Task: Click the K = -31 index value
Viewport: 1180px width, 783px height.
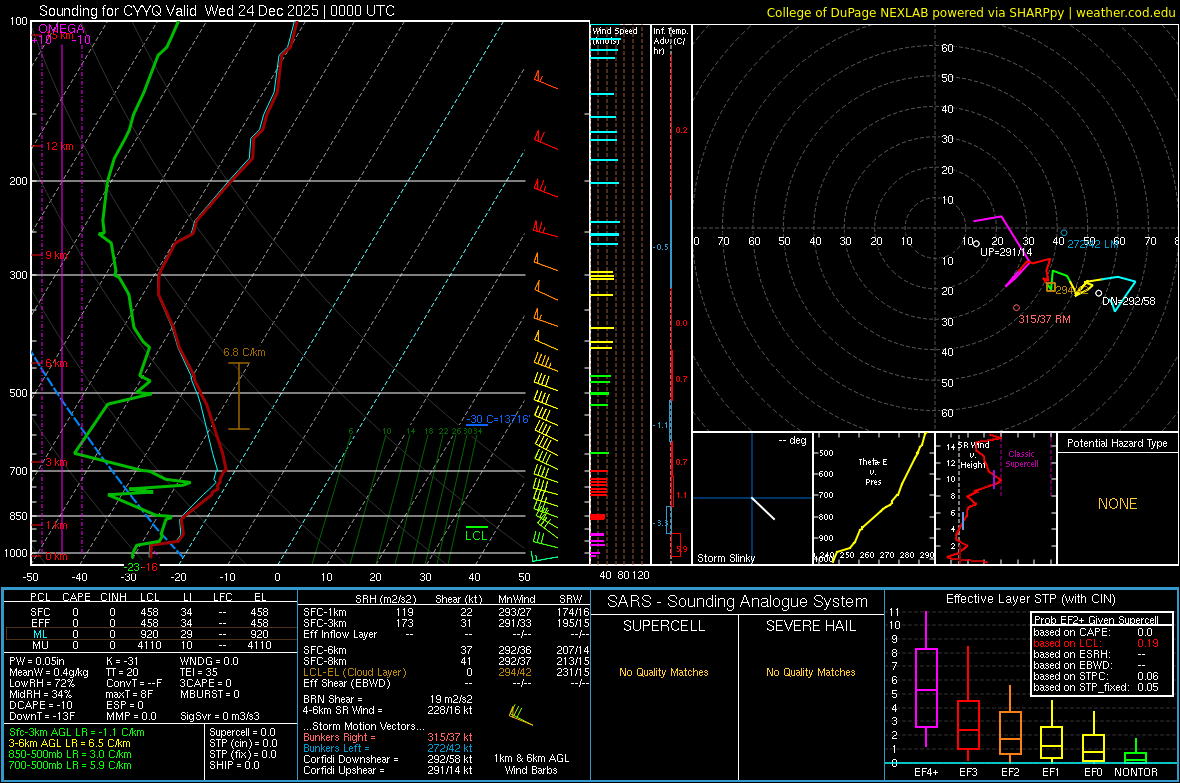Action: tap(122, 661)
